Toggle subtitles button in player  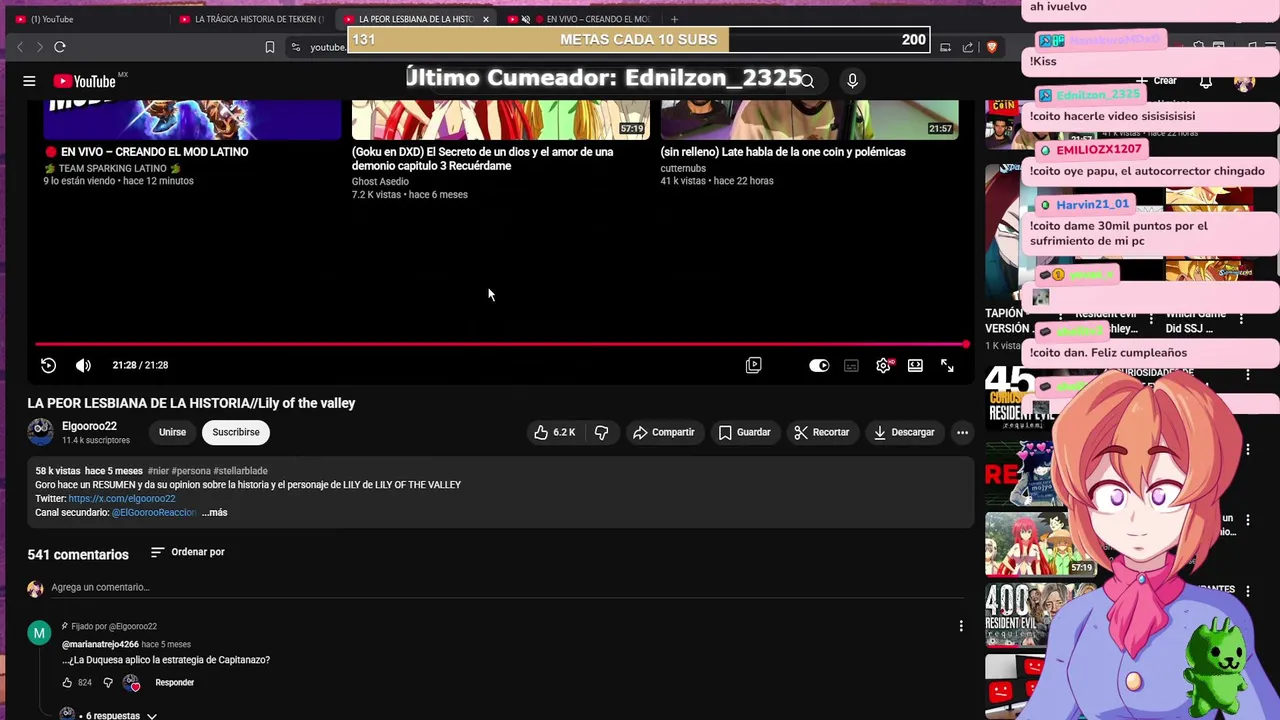[851, 365]
